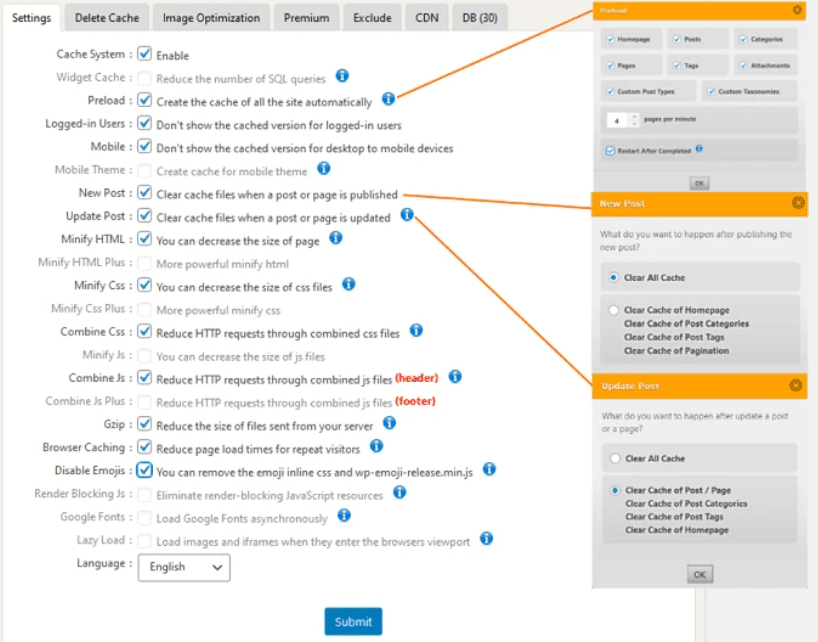Click info icon beside Minify HTML
Screen dimensions: 818x642
tap(336, 238)
